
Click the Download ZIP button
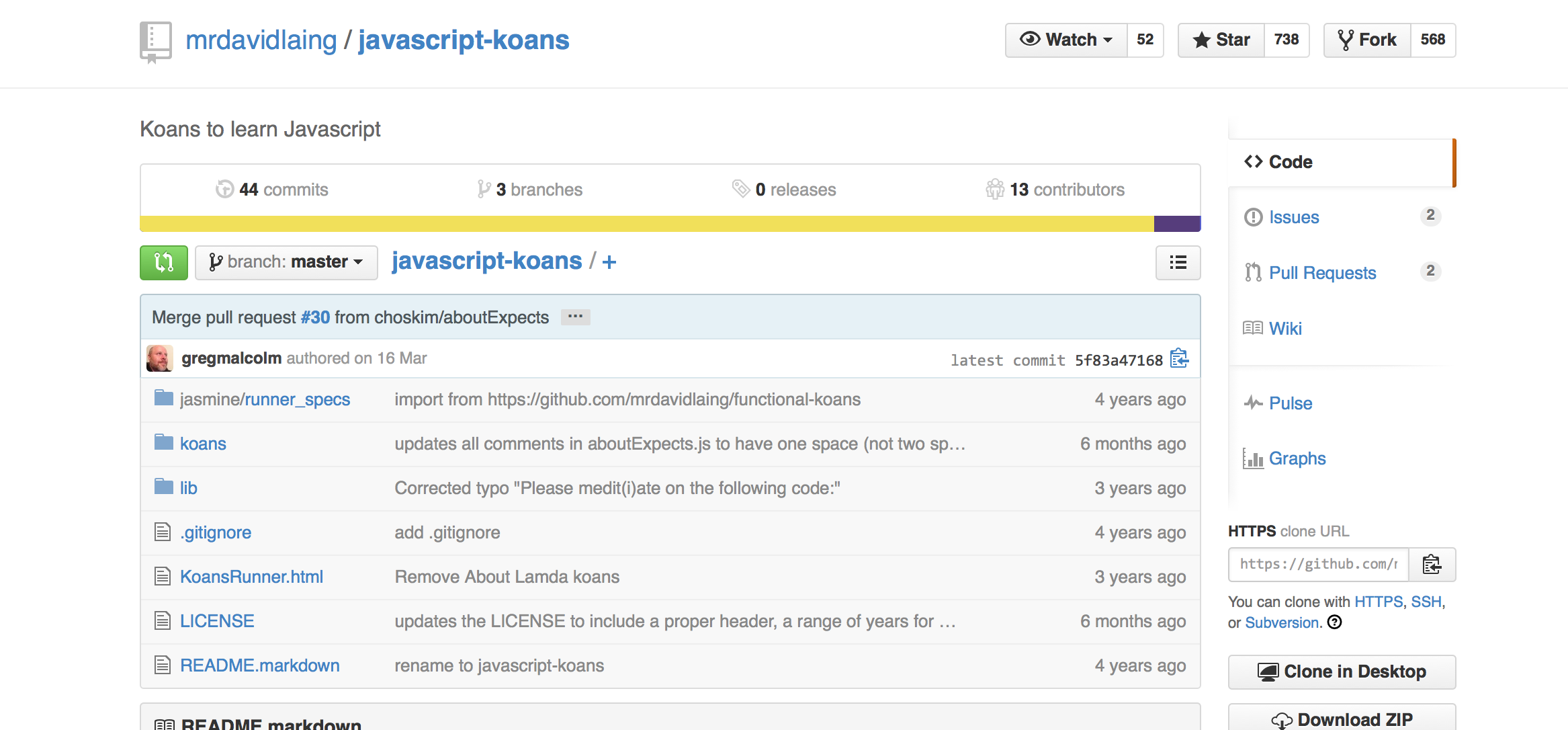pos(1342,719)
